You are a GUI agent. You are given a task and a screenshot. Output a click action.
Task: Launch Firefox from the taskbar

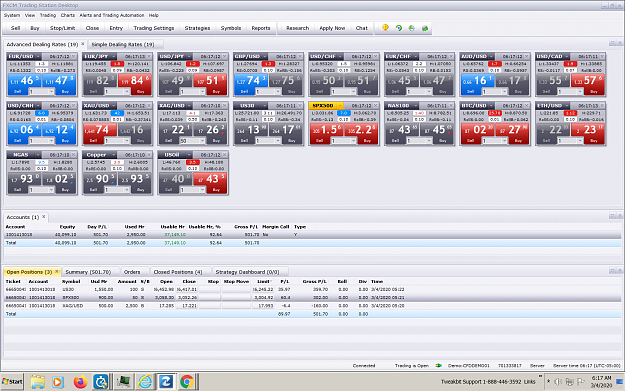click(80, 382)
